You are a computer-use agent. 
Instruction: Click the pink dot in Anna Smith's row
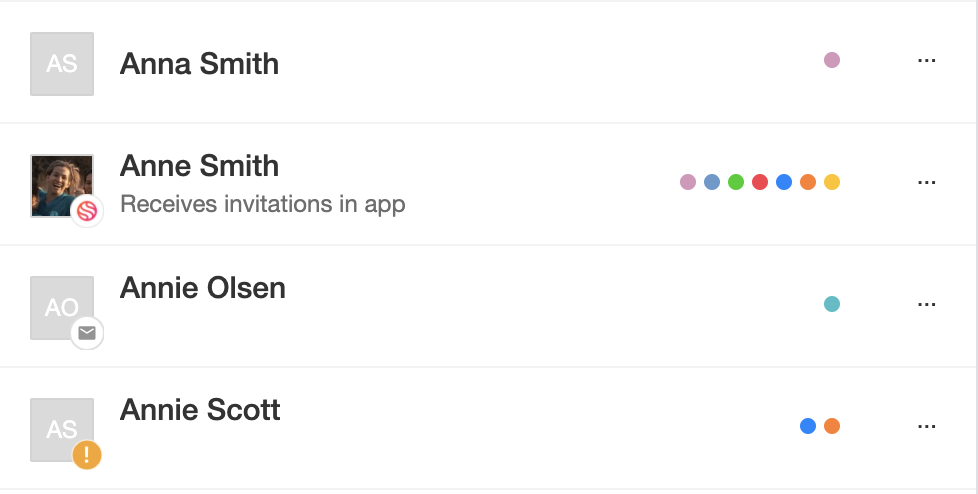(x=831, y=60)
